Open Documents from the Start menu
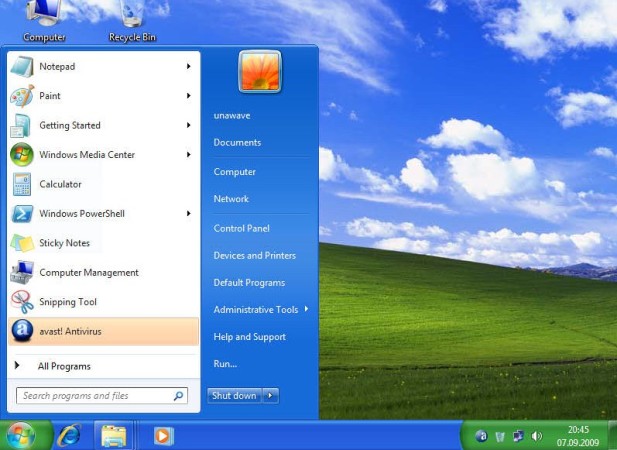Viewport: 617px width, 450px height. (x=237, y=142)
